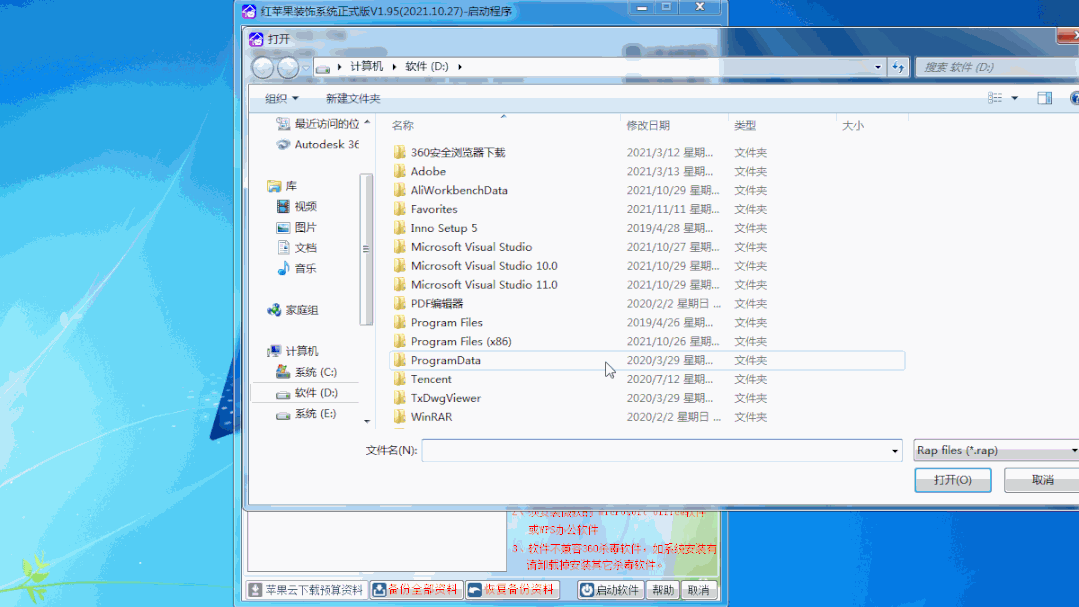Open the 音乐 library
The width and height of the screenshot is (1079, 607).
pos(297,268)
